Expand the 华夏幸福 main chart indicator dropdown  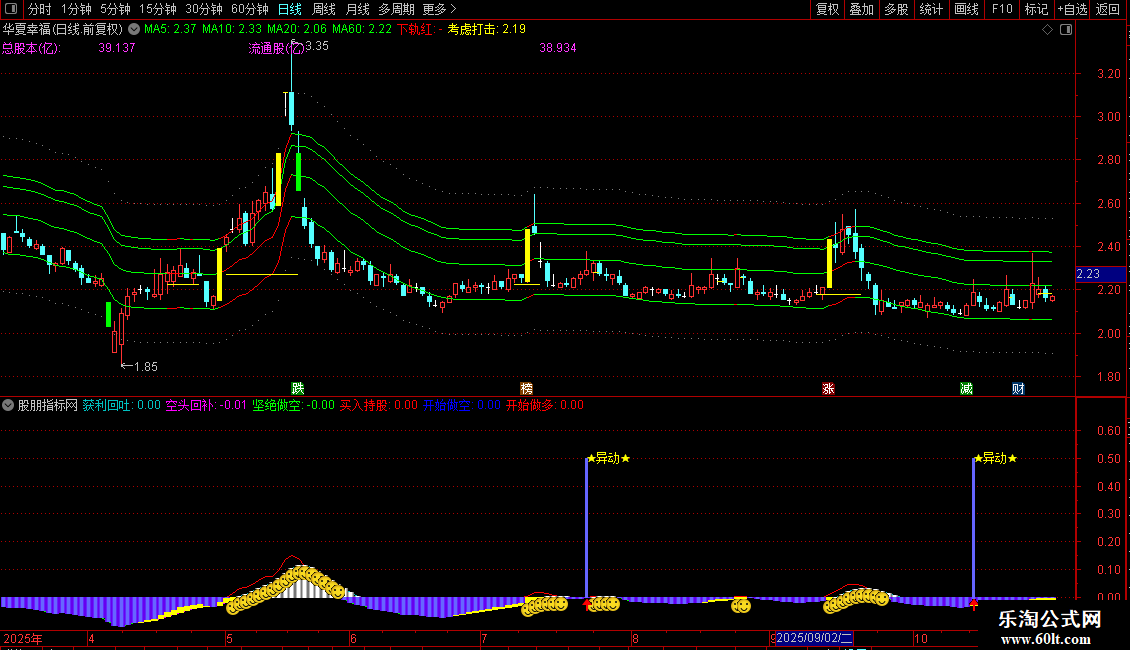coord(135,29)
